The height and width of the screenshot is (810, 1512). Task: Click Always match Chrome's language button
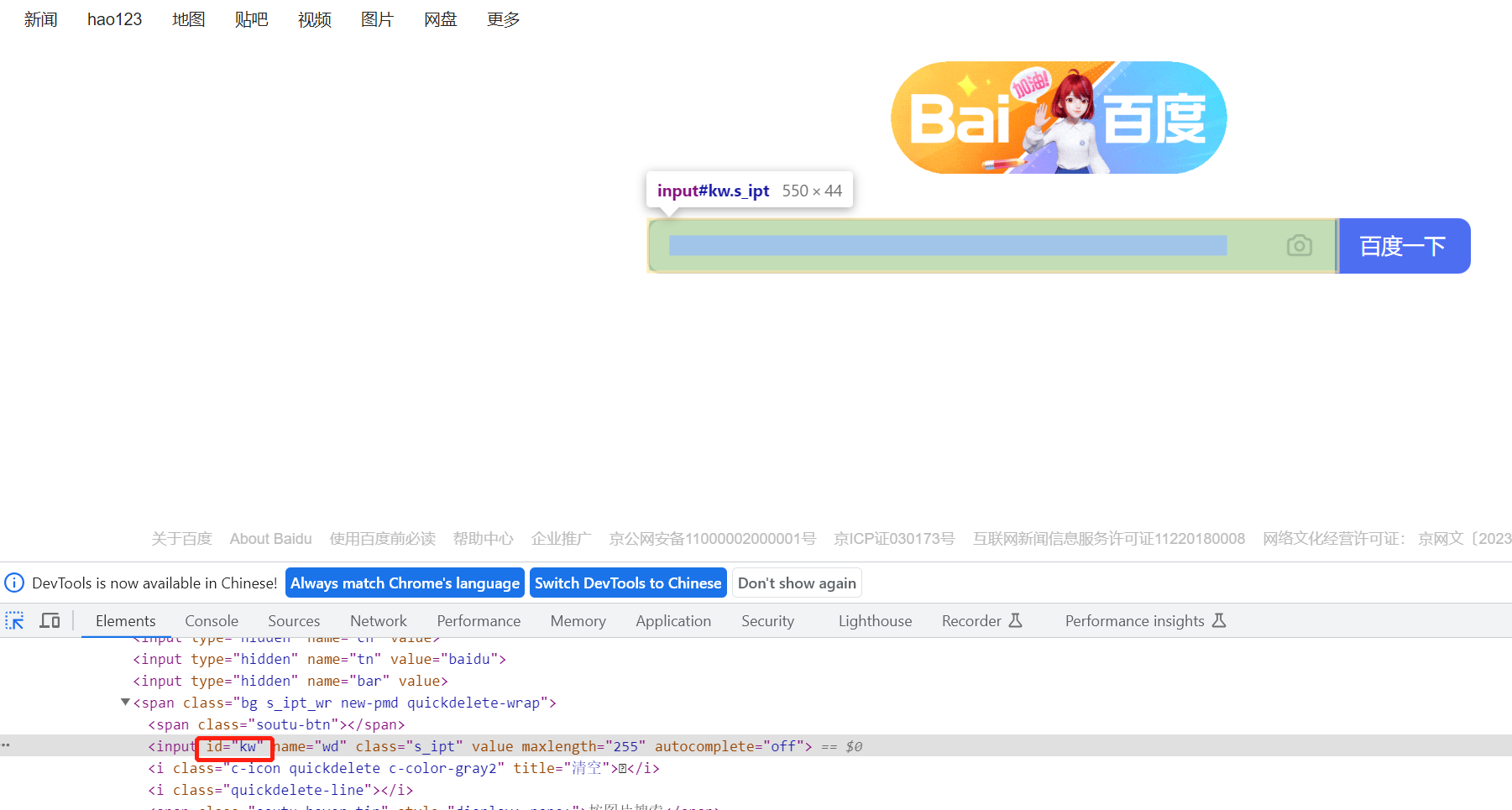(x=405, y=583)
